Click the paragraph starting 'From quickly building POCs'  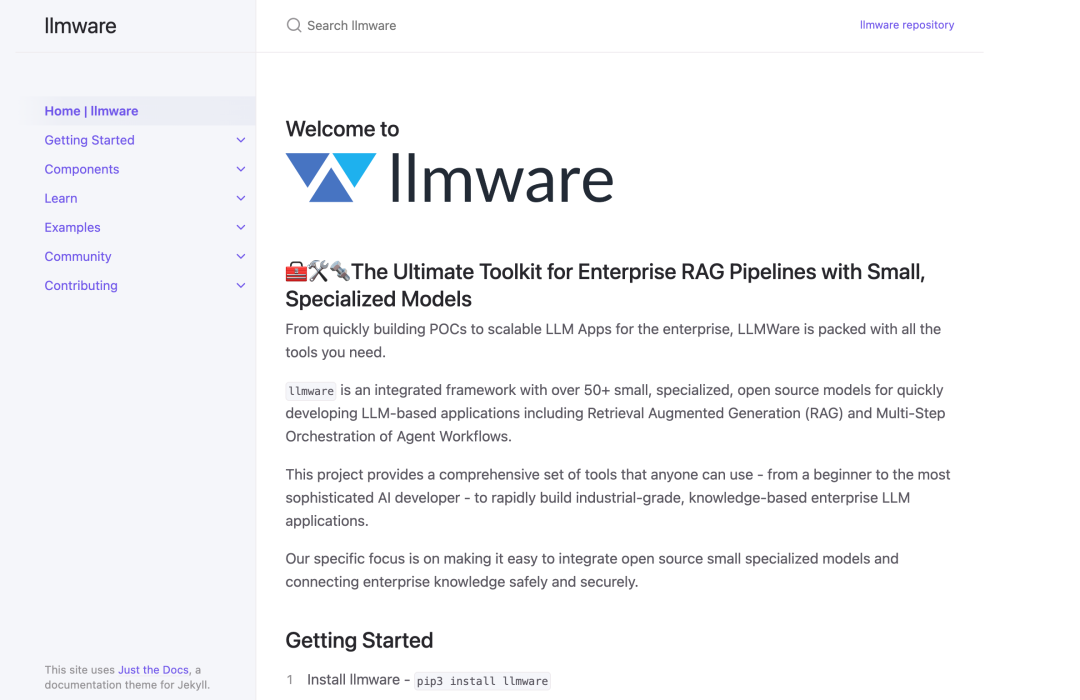613,340
